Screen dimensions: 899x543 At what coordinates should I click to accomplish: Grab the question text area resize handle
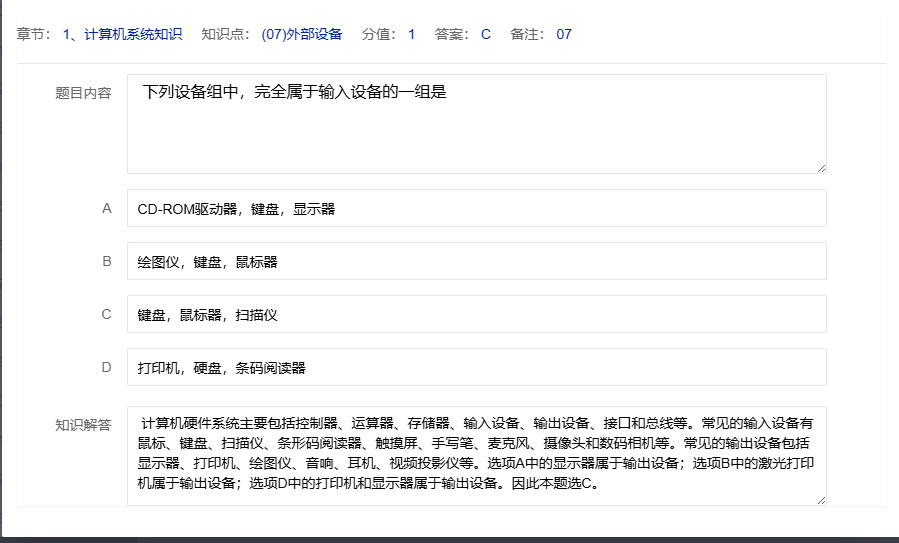[x=821, y=168]
